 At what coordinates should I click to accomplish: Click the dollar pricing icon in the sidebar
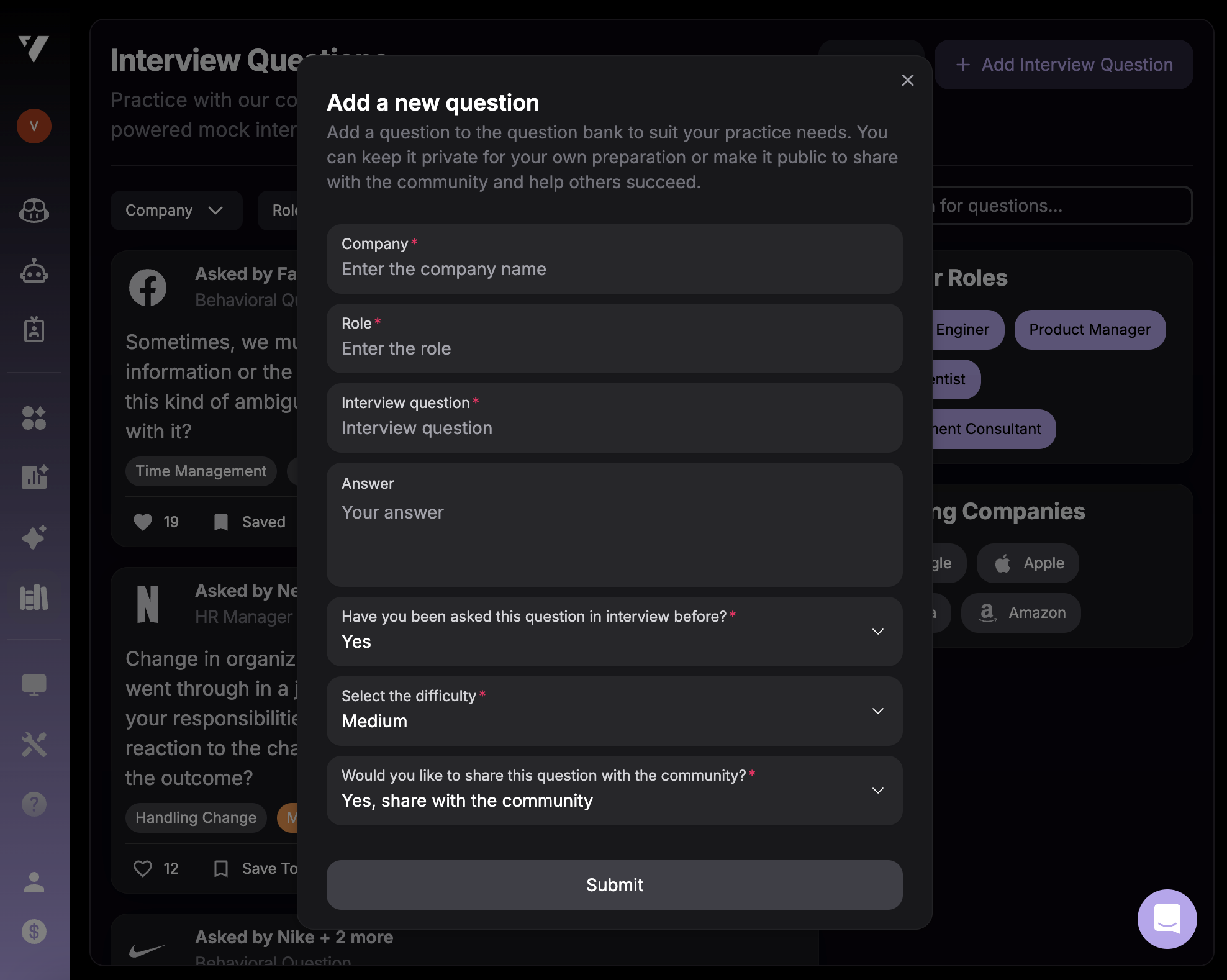[34, 931]
